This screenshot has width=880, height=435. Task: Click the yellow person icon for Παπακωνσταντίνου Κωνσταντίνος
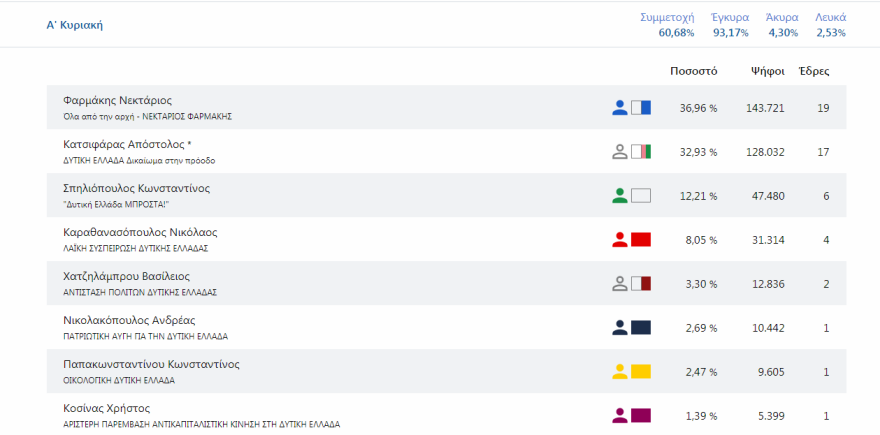point(619,372)
